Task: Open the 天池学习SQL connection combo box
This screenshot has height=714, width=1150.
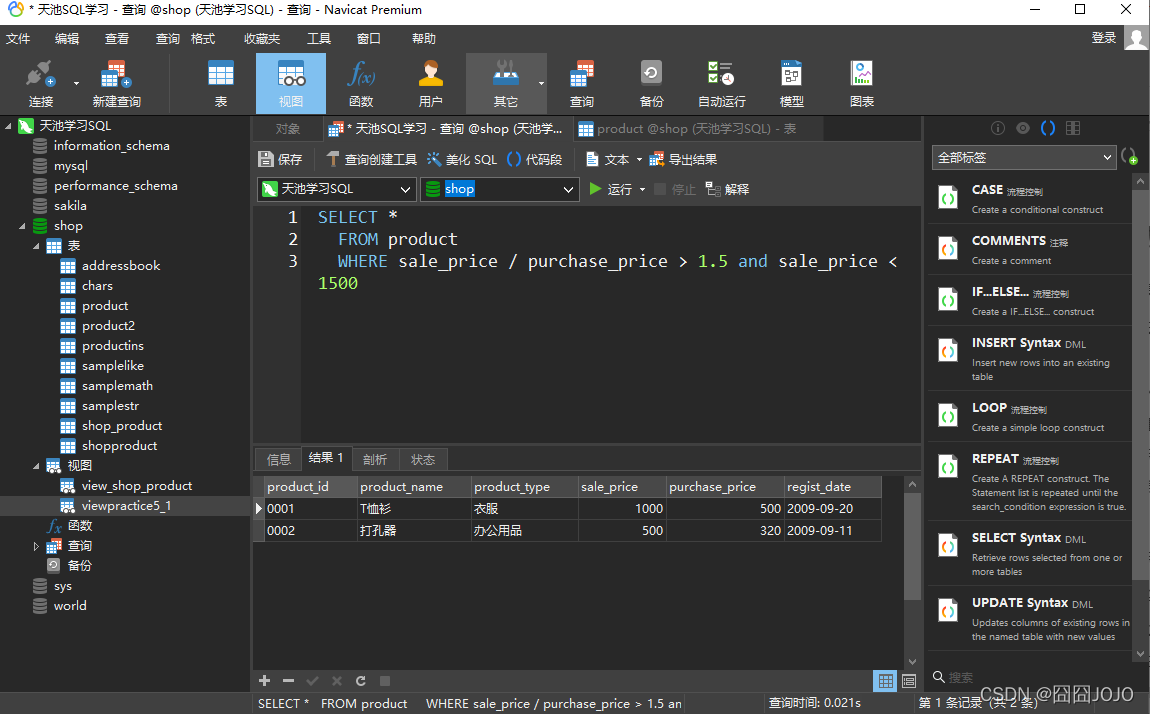Action: tap(337, 189)
